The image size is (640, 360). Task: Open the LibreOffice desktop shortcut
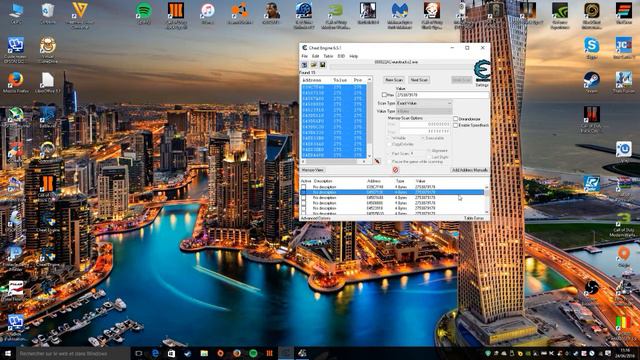tap(48, 83)
